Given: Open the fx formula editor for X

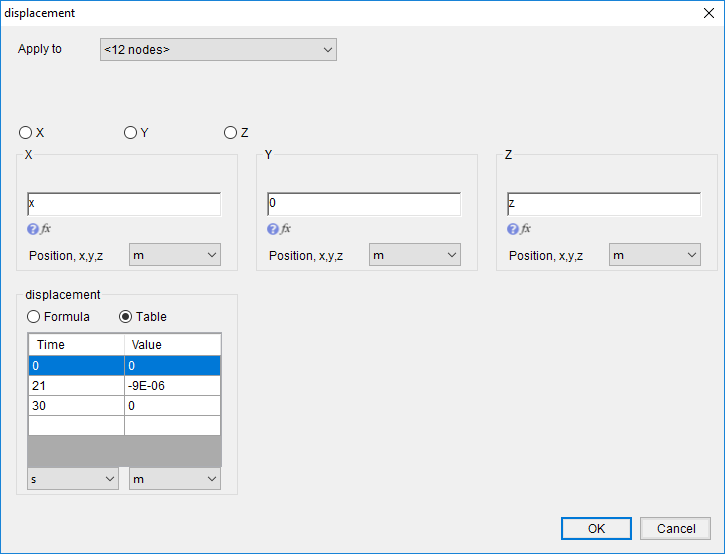Looking at the screenshot, I should (x=46, y=228).
